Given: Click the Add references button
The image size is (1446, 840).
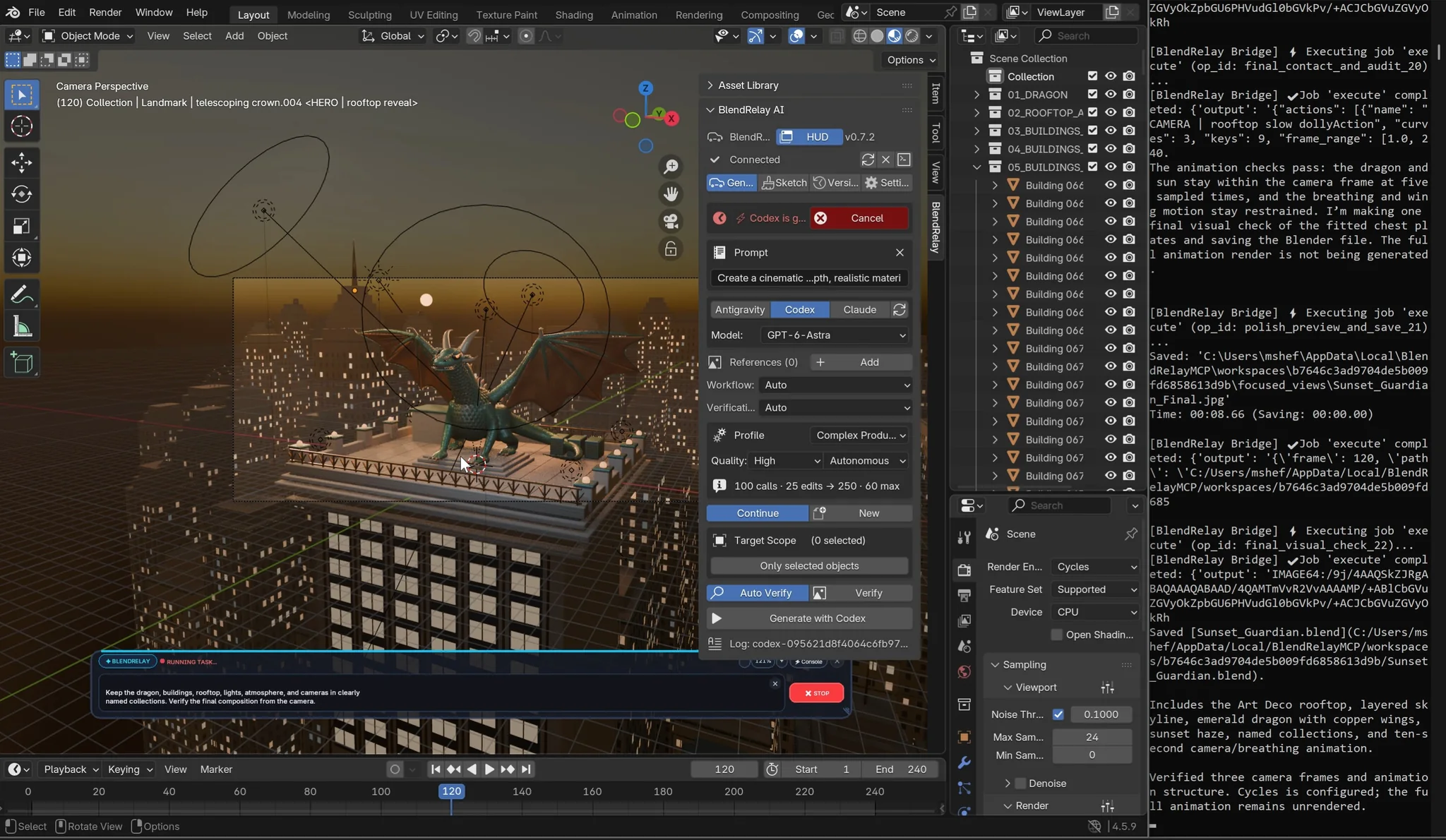Looking at the screenshot, I should [x=861, y=362].
